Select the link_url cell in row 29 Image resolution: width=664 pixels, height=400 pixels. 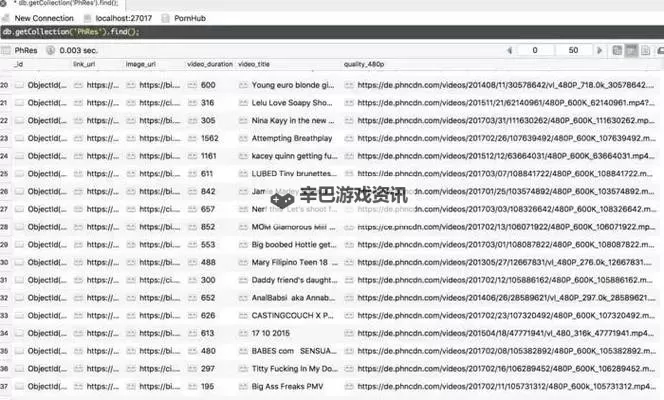point(103,245)
